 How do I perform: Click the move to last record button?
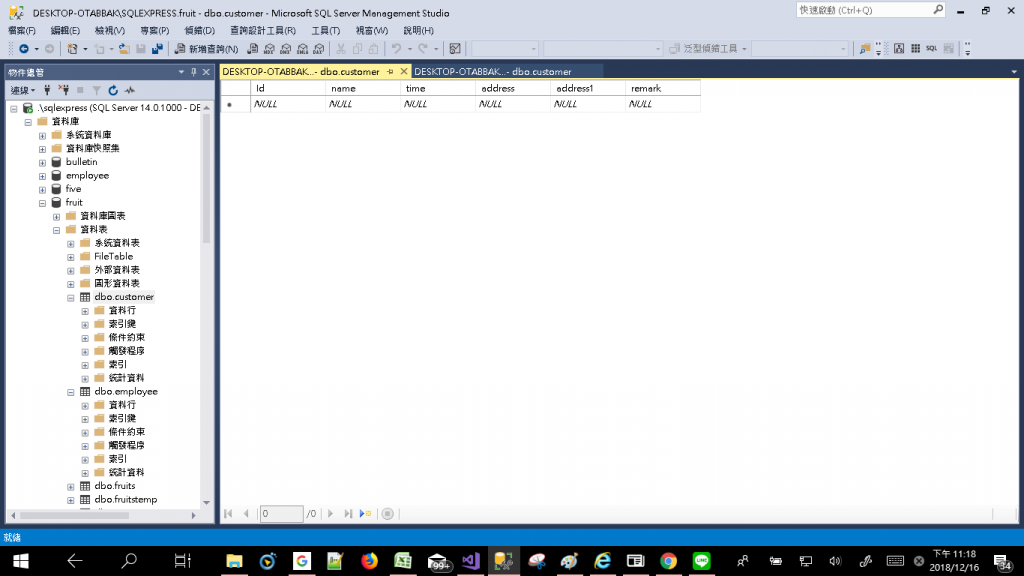[348, 514]
